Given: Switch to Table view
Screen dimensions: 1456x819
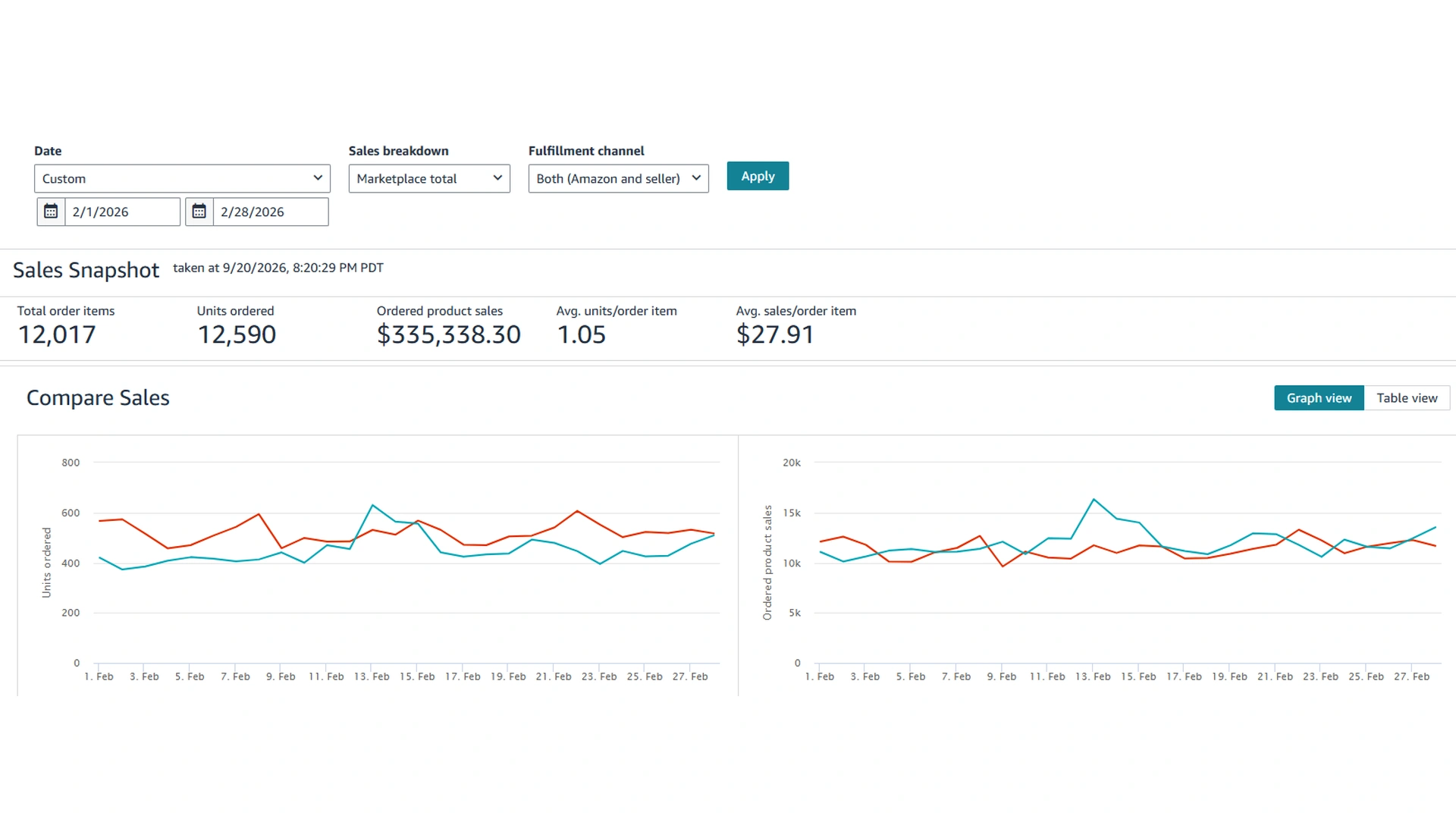Looking at the screenshot, I should pyautogui.click(x=1407, y=398).
